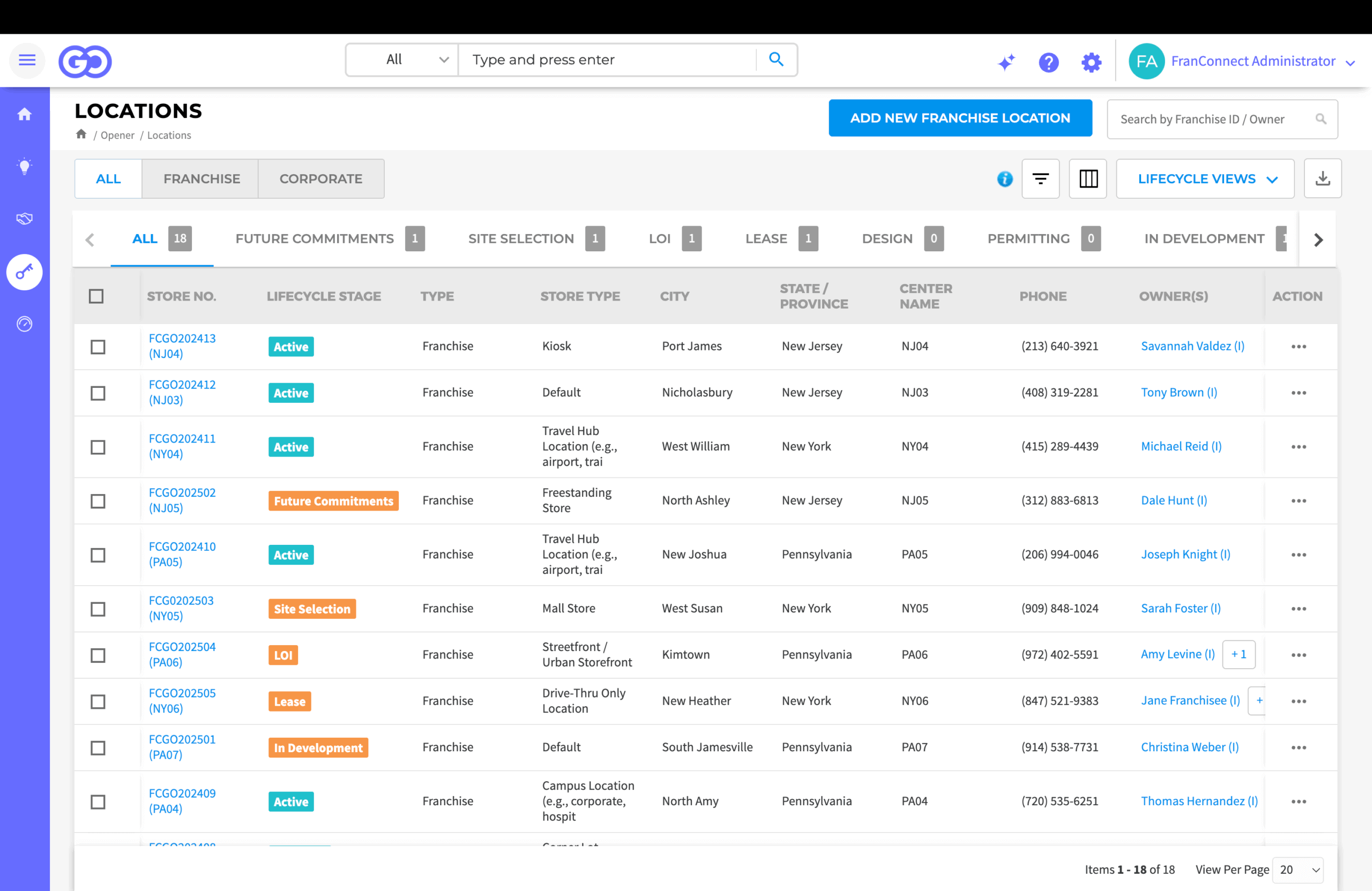Open owner Savannah Valdez link
The width and height of the screenshot is (1372, 891).
pos(1192,346)
